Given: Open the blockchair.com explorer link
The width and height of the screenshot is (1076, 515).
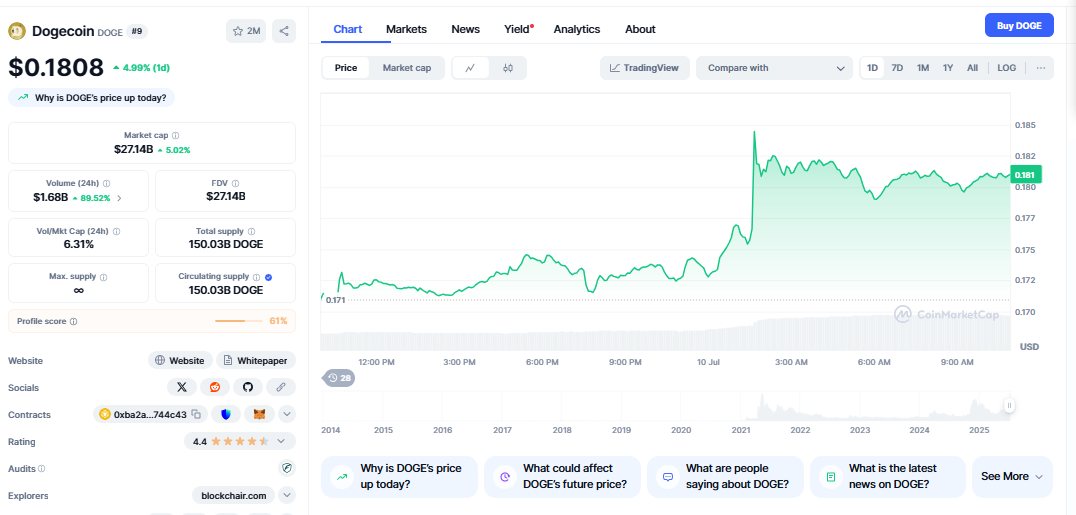Looking at the screenshot, I should click(233, 495).
